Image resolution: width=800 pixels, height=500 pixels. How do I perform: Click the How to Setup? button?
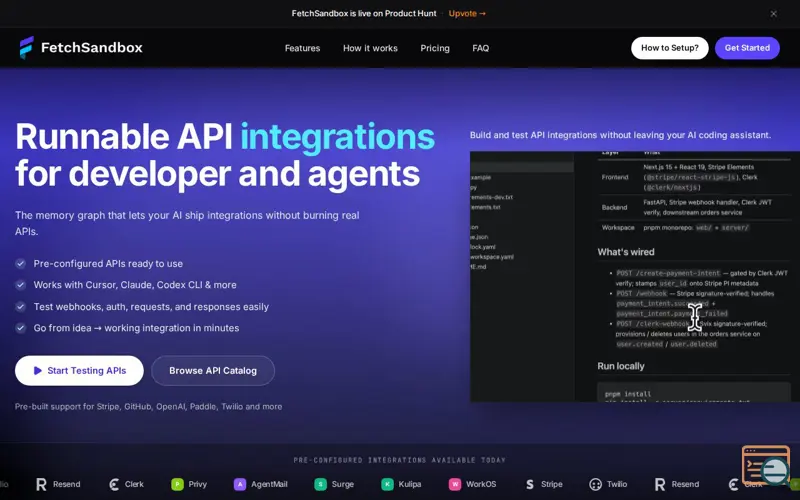coord(670,48)
